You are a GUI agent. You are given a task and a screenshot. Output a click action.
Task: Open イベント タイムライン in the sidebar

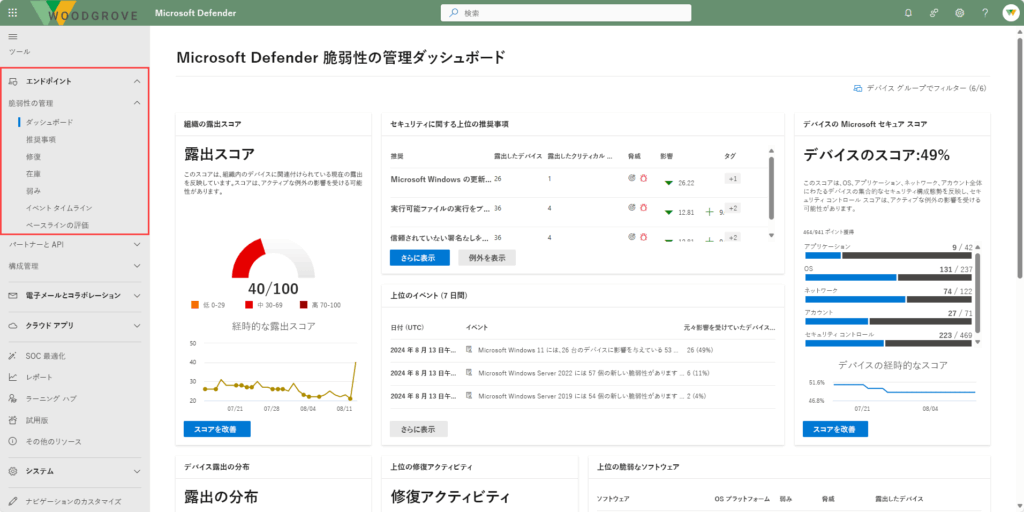tap(58, 208)
